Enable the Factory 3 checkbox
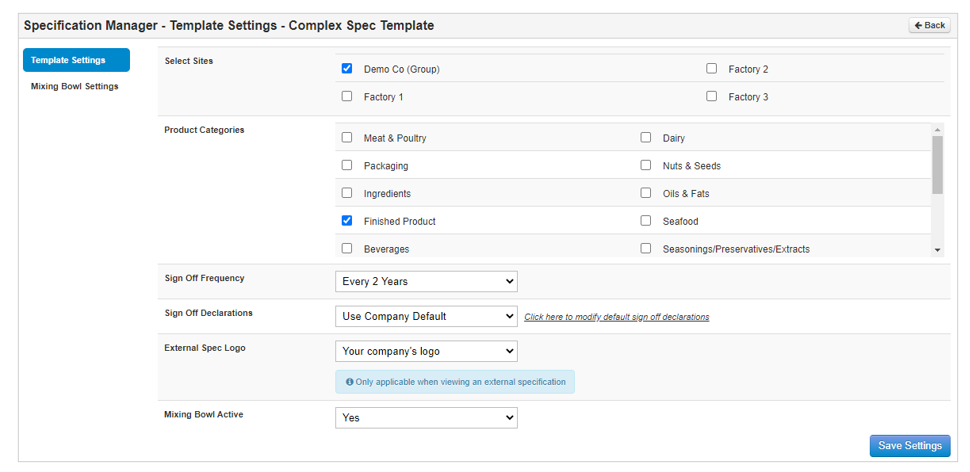The image size is (970, 472). coord(712,97)
